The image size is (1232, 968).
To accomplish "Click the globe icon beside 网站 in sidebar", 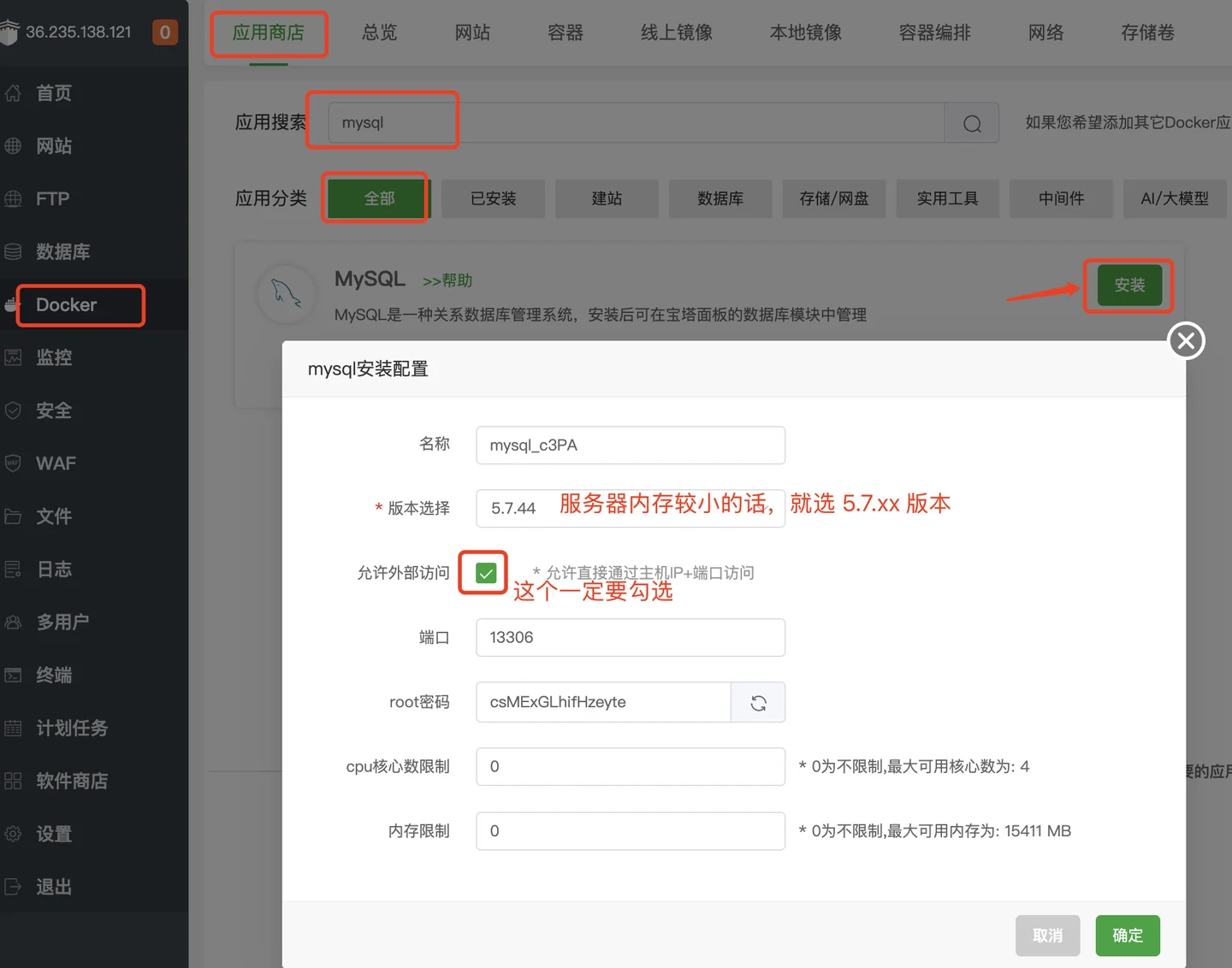I will (x=13, y=146).
